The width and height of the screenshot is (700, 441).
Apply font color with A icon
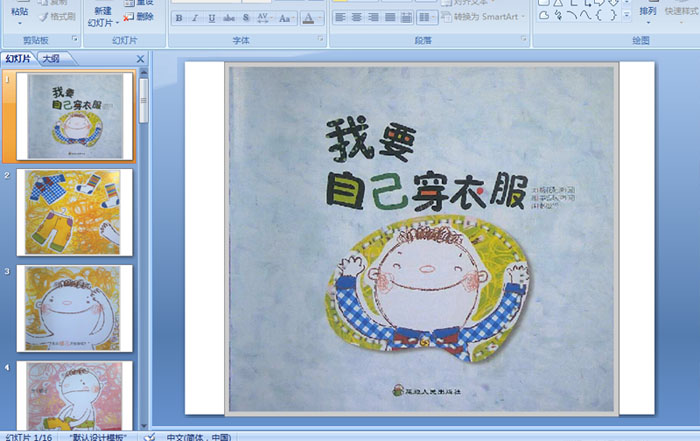(x=308, y=18)
